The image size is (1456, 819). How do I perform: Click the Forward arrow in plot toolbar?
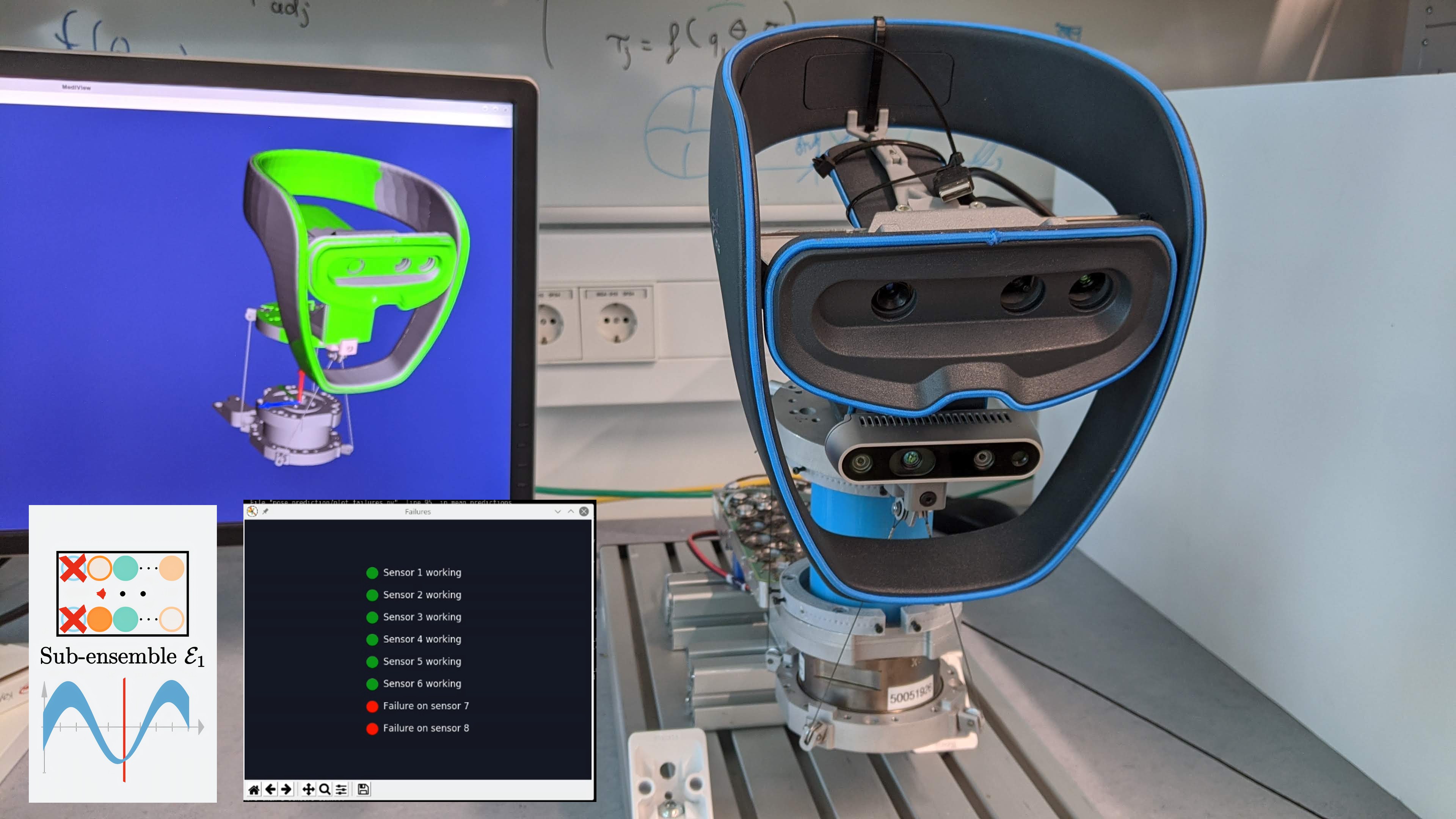click(x=287, y=789)
